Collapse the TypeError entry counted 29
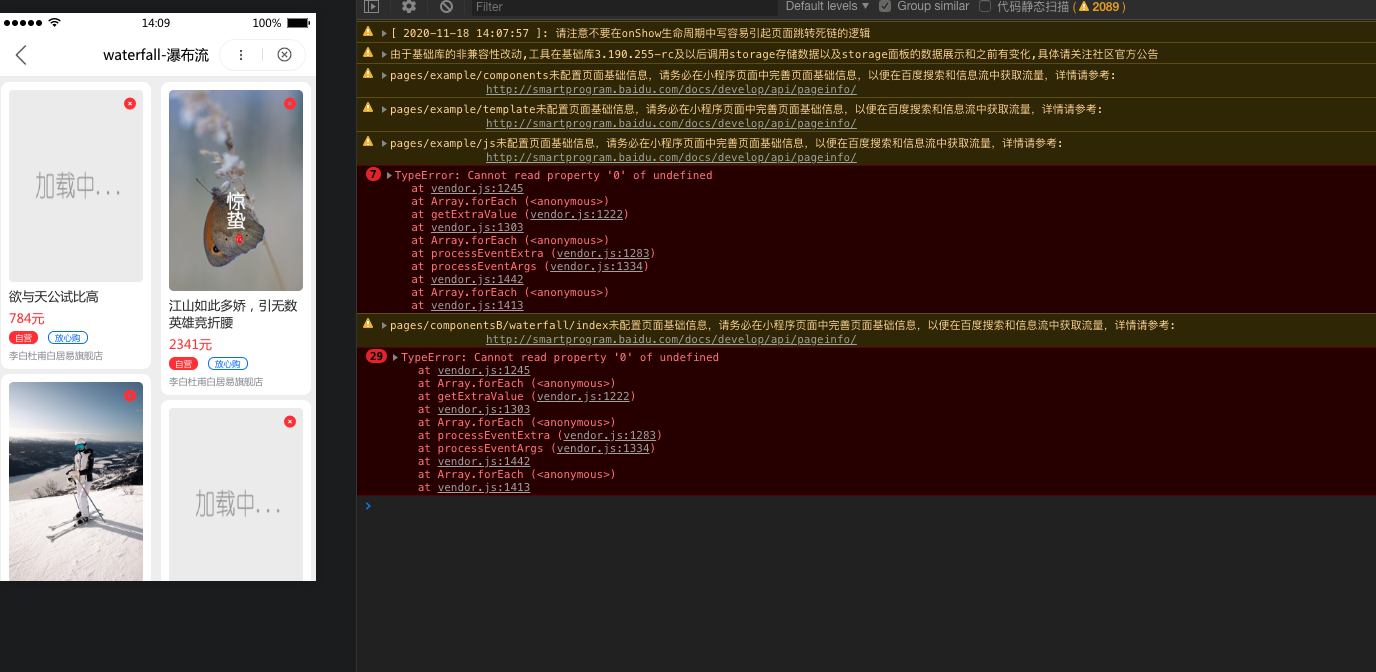The width and height of the screenshot is (1376, 672). pyautogui.click(x=396, y=357)
